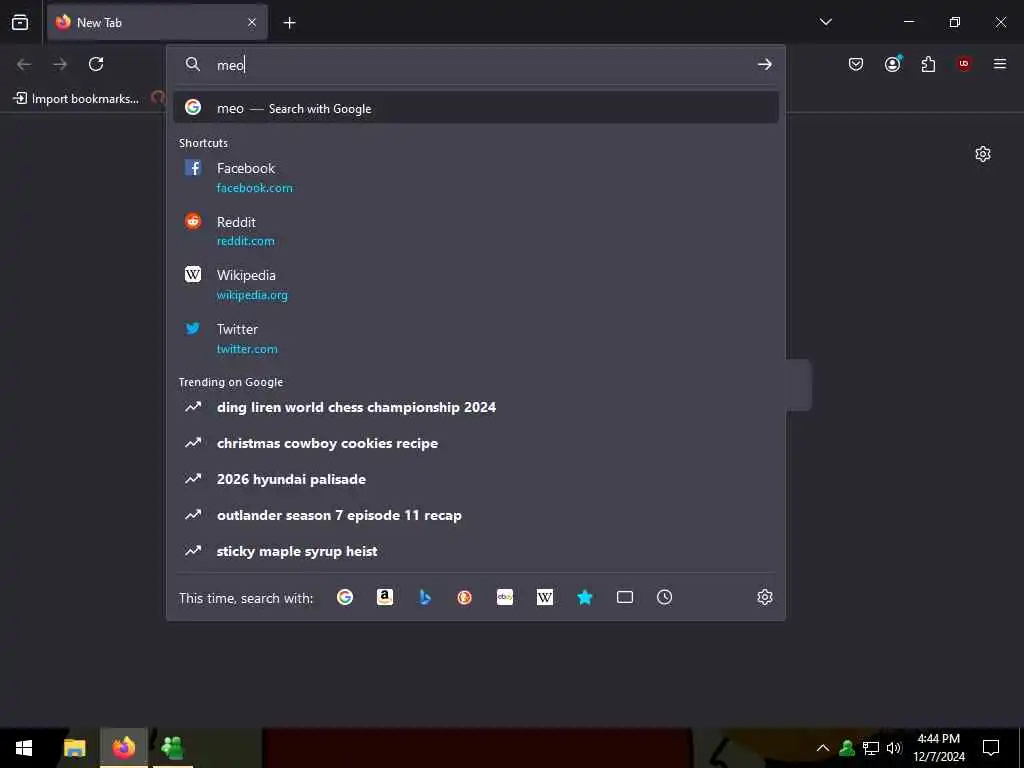Search this time with Amazon icon
The height and width of the screenshot is (768, 1024).
(385, 597)
